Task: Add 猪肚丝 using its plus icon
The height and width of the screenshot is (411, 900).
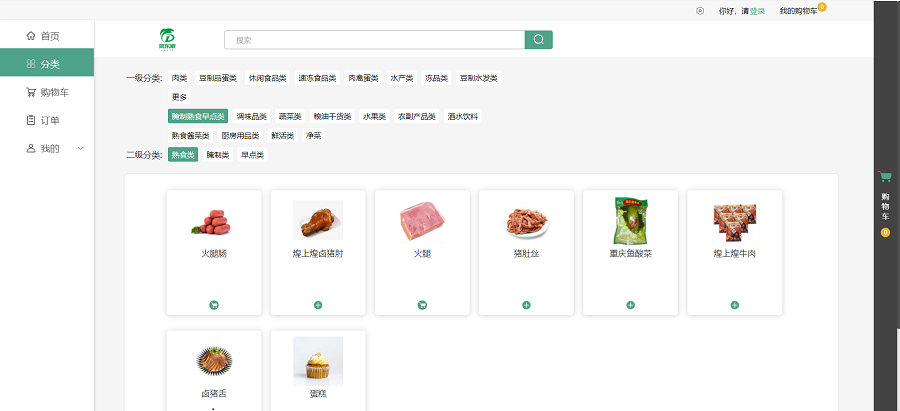Action: pos(526,305)
